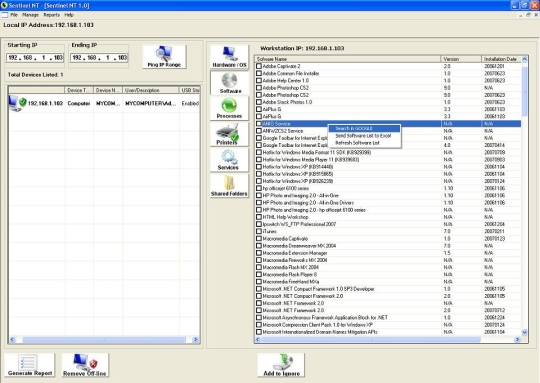This screenshot has height=383, width=540.
Task: Select Microsoft Compression Client Pack 1.0 row
Action: coord(388,325)
